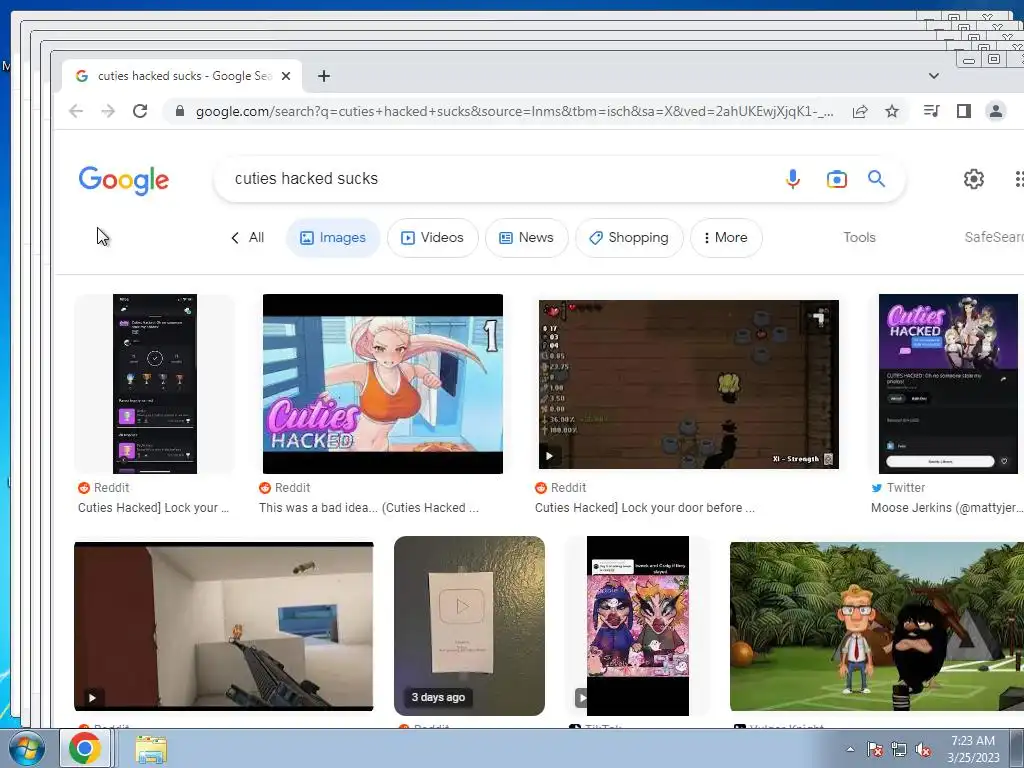
Task: Click the Twitter source label
Action: coord(905,488)
